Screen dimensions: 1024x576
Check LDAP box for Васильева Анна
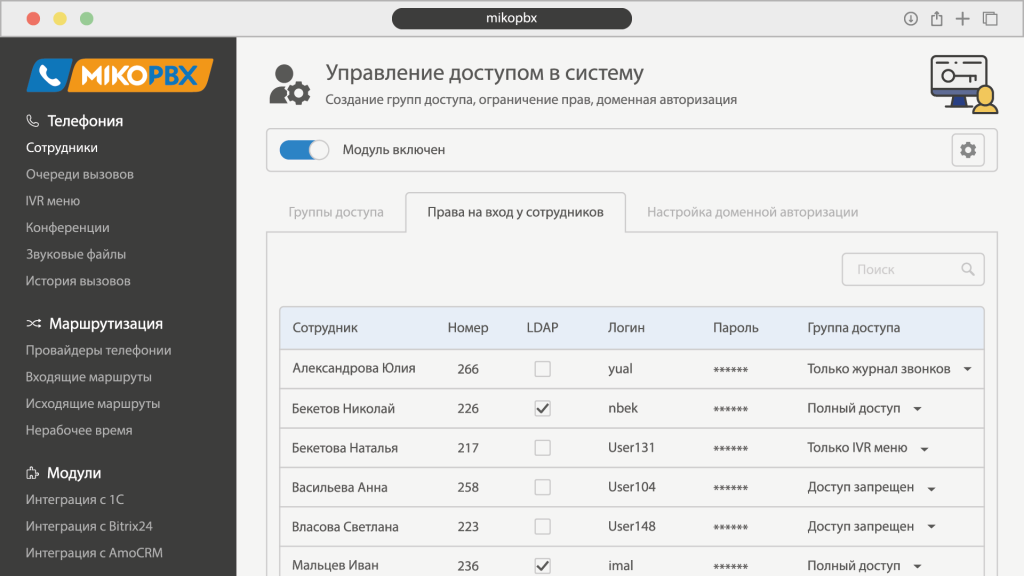click(x=542, y=487)
